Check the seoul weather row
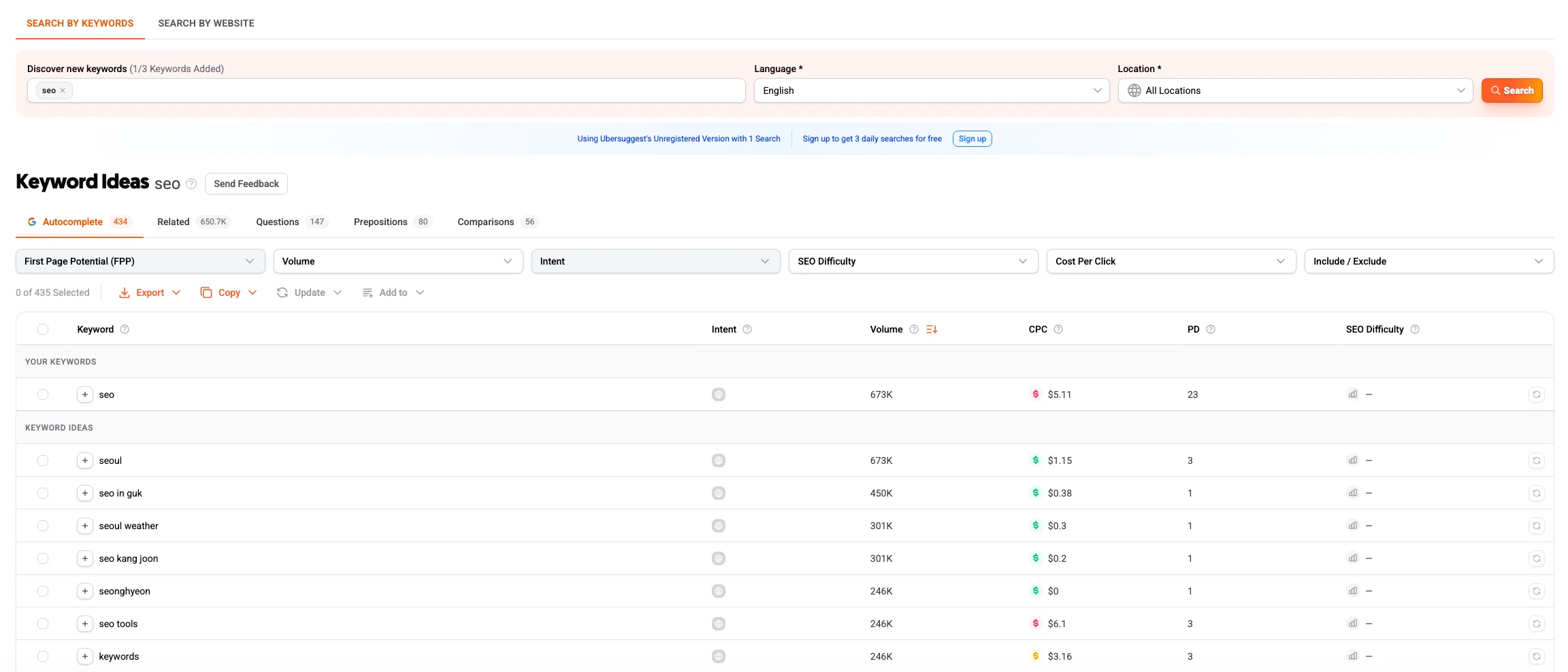Image resolution: width=1568 pixels, height=672 pixels. pyautogui.click(x=43, y=526)
